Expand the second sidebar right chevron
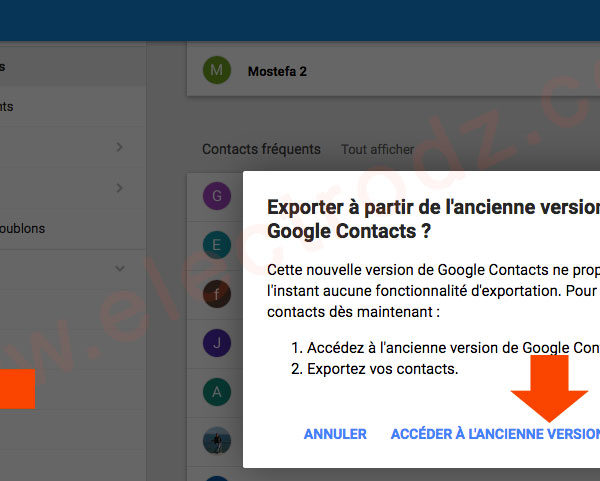Viewport: 600px width, 481px height. (x=119, y=188)
